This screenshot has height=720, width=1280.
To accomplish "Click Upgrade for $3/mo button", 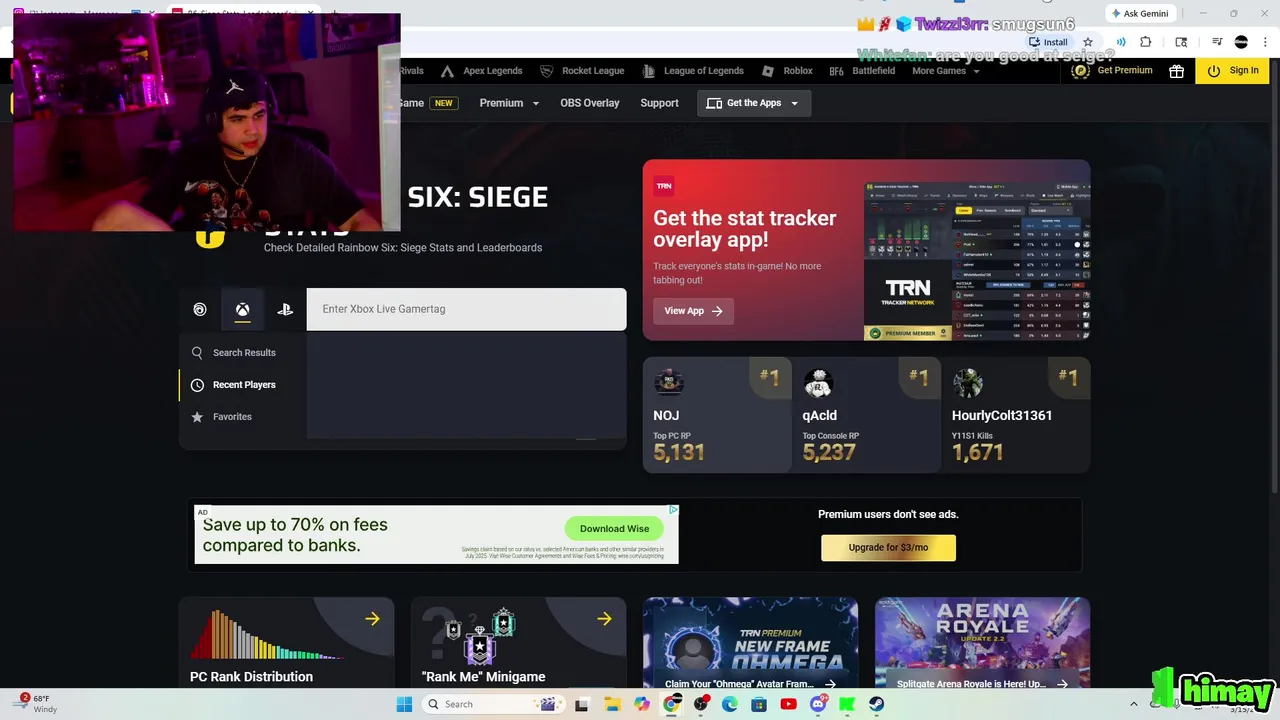I will (888, 548).
